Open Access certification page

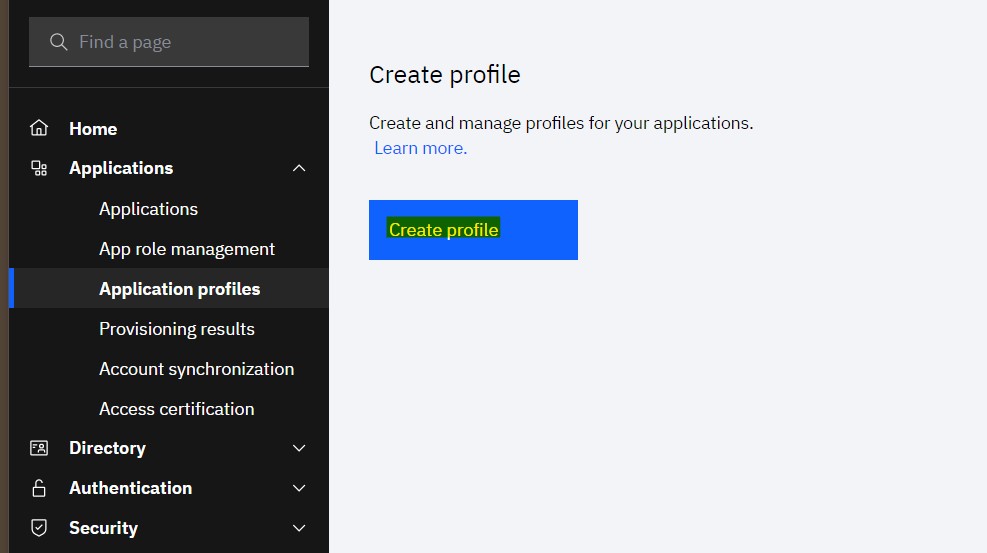click(177, 409)
